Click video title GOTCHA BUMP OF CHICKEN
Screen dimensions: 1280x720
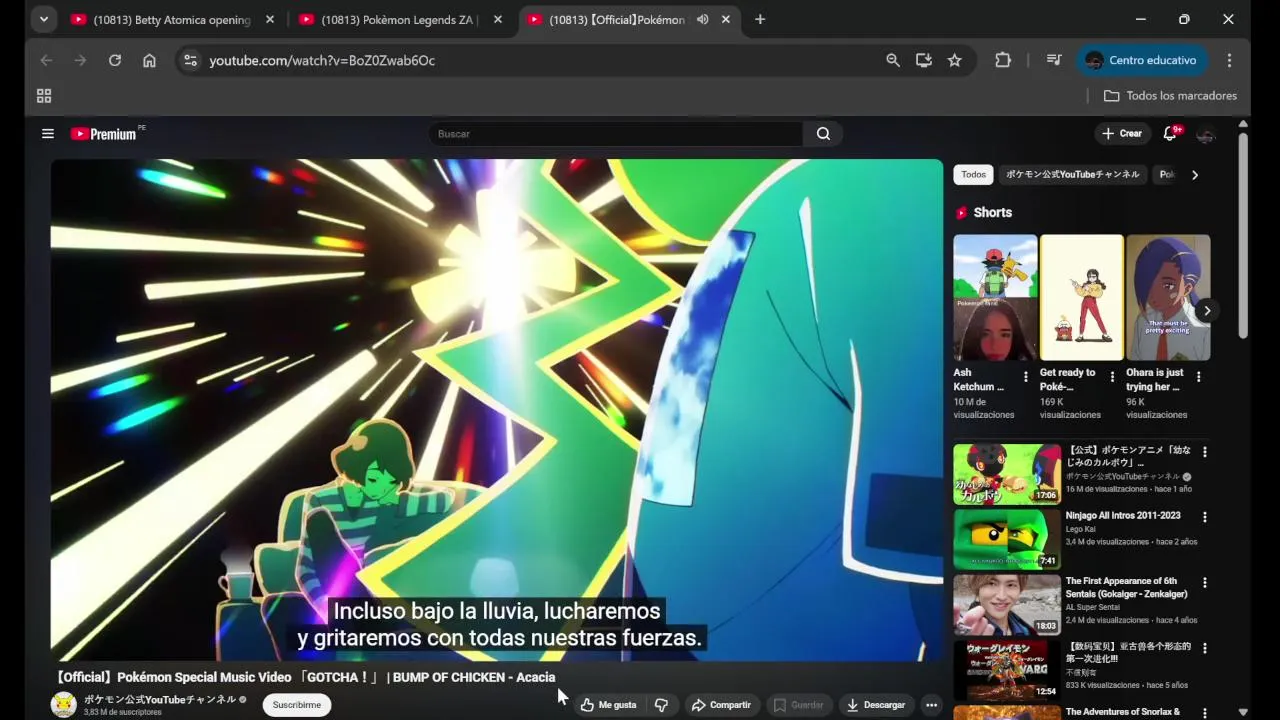click(305, 677)
